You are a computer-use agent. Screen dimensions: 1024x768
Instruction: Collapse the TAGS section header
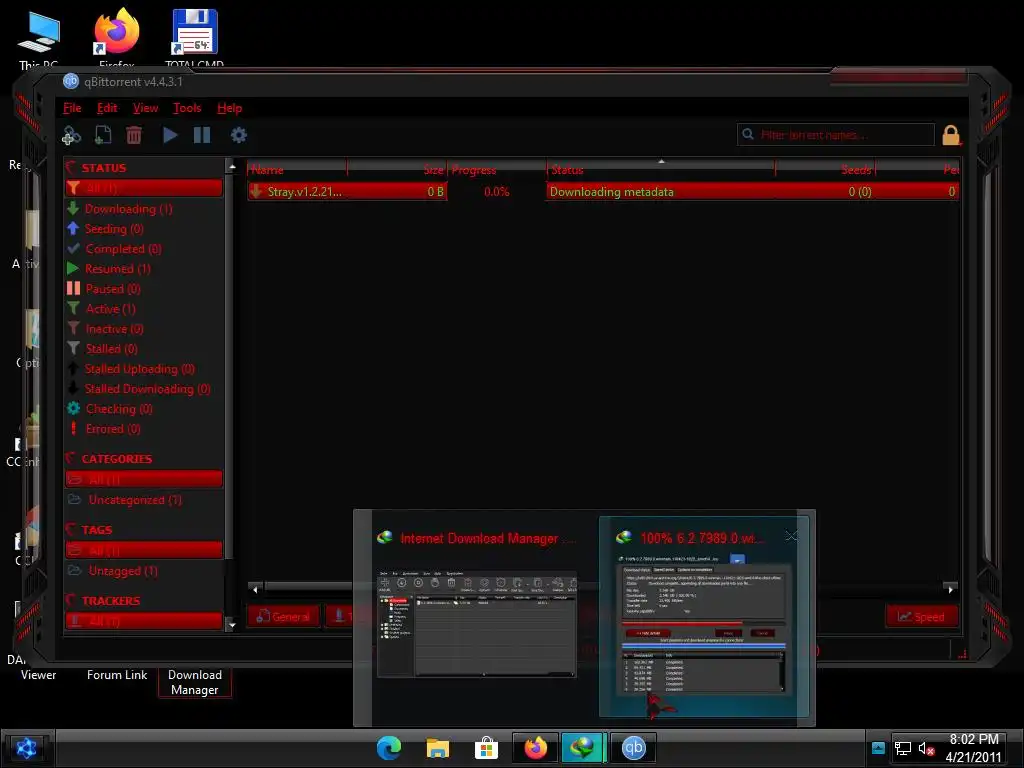[97, 530]
